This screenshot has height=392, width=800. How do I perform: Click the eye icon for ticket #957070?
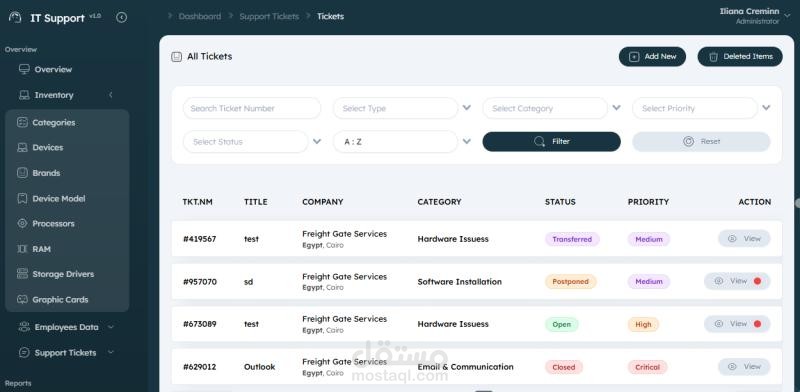[718, 281]
